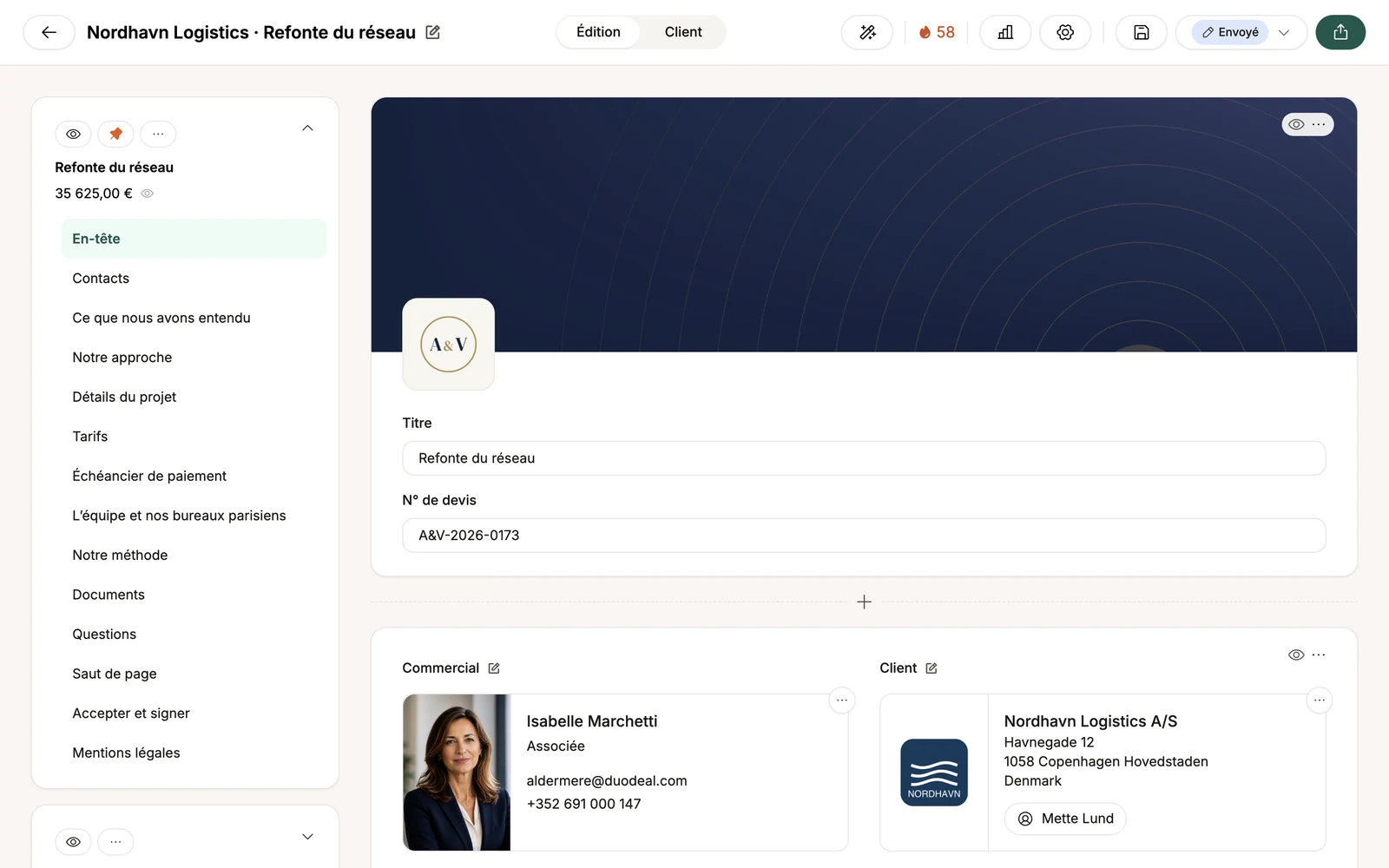Expand the second sidebar panel chevron
The height and width of the screenshot is (868, 1389).
[307, 837]
